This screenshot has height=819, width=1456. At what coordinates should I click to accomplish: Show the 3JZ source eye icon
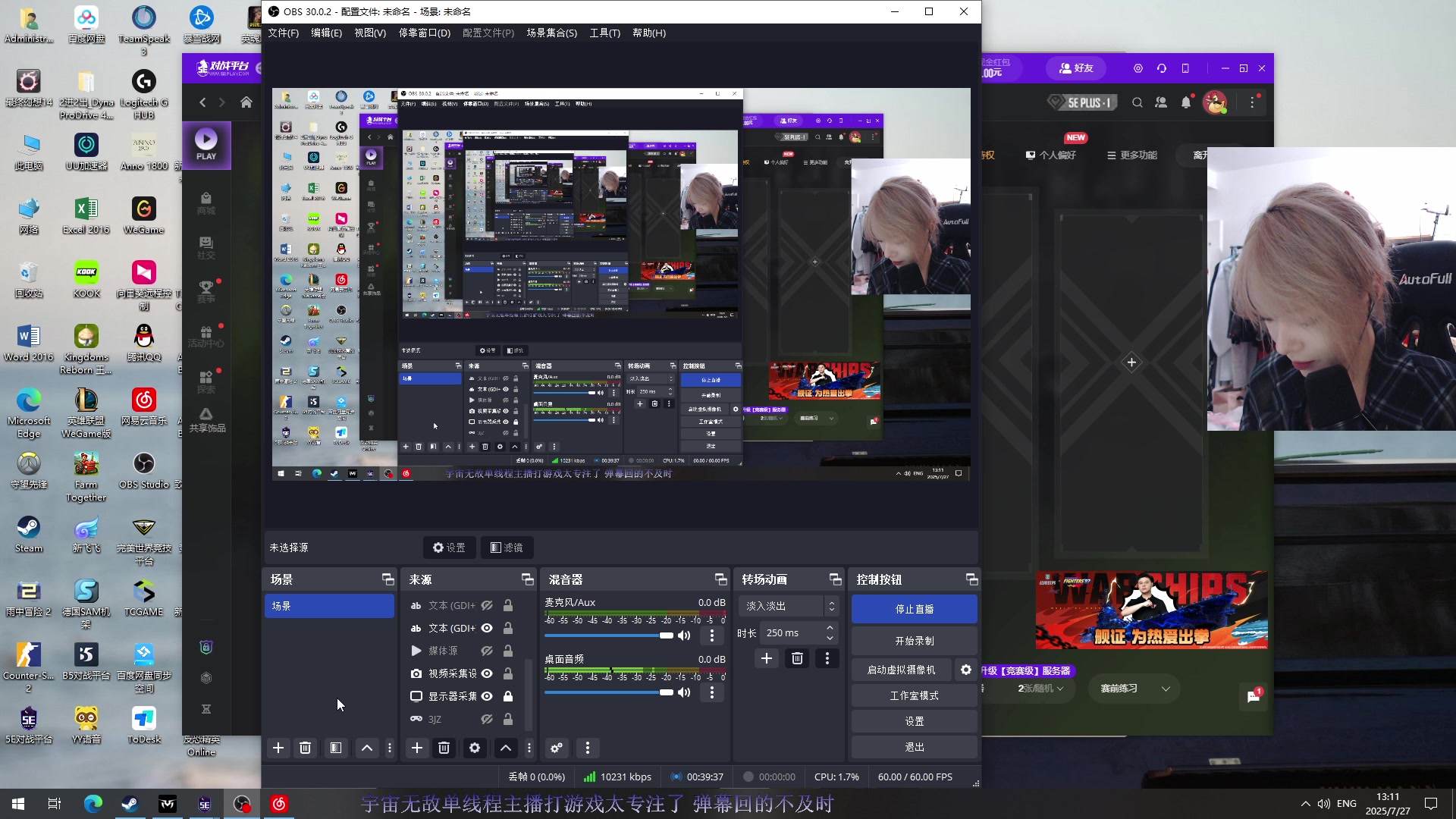(x=487, y=719)
